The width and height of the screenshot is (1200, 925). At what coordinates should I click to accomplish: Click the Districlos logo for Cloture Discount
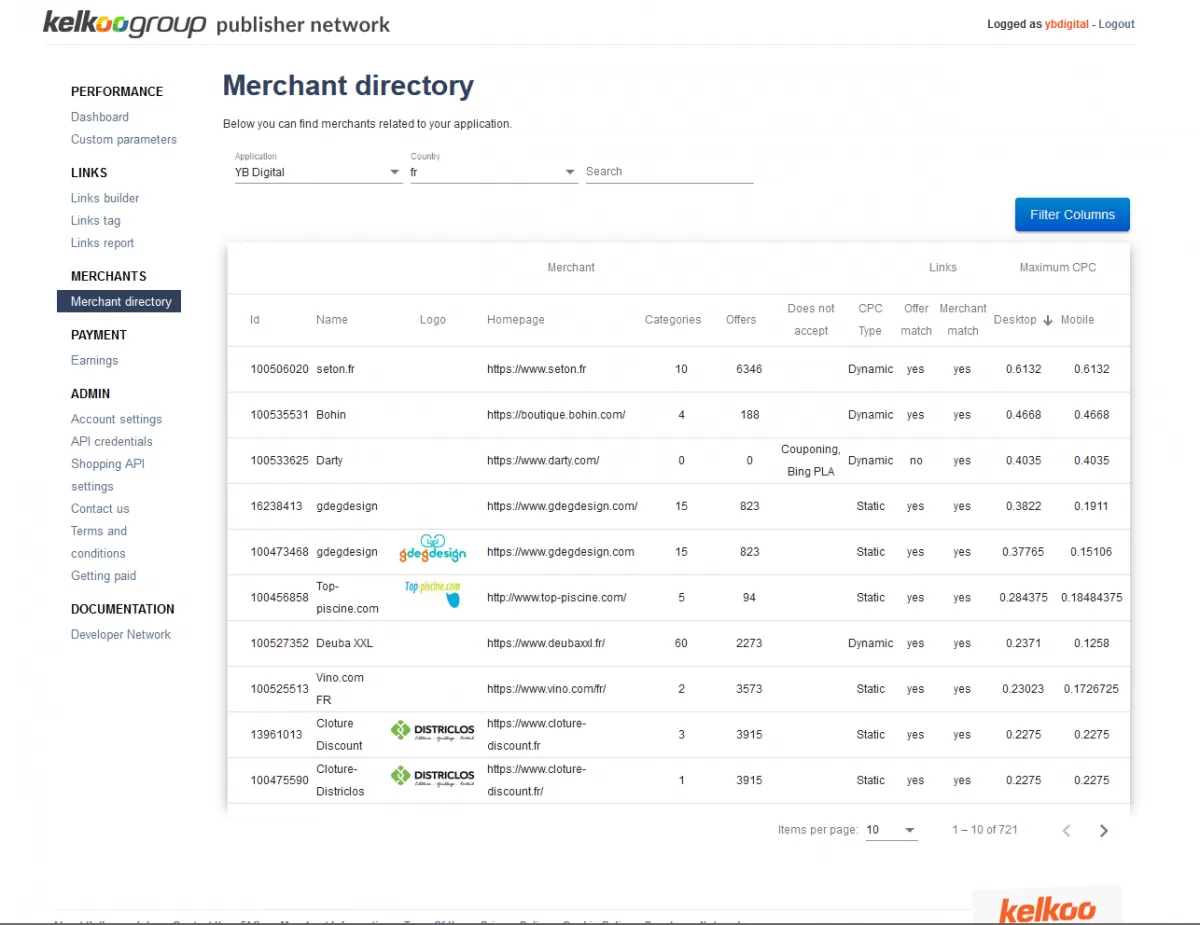(432, 733)
